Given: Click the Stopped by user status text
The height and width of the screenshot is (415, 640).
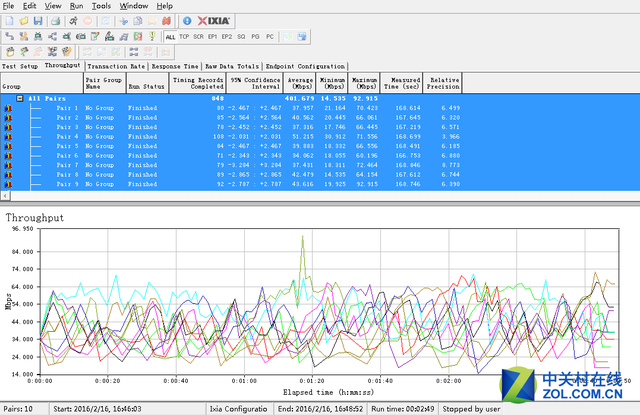Looking at the screenshot, I should pos(471,409).
